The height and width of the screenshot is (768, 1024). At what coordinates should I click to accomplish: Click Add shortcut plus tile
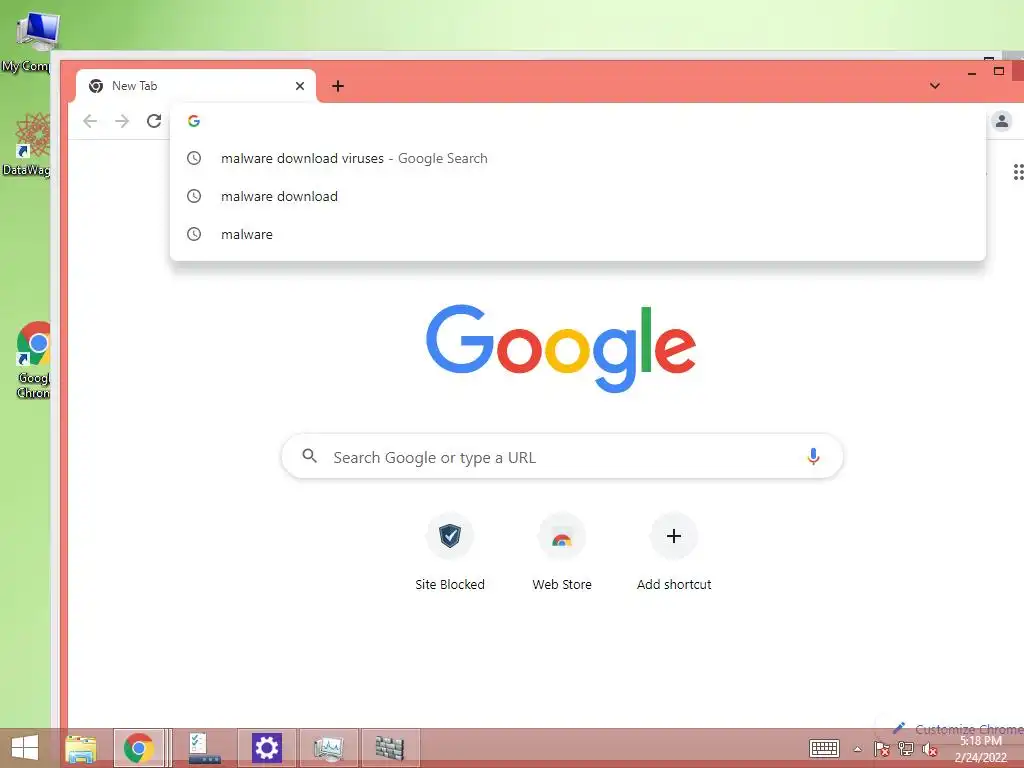(674, 553)
